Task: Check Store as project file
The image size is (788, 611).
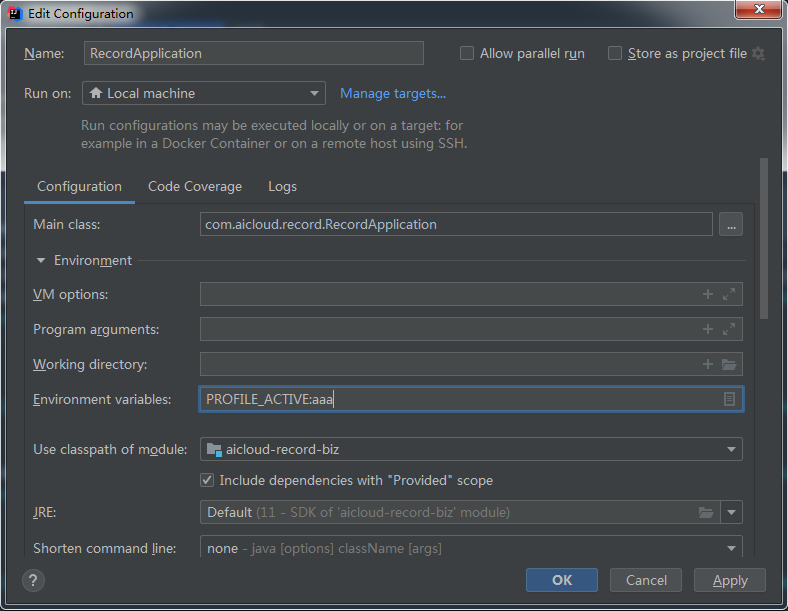Action: coord(615,54)
